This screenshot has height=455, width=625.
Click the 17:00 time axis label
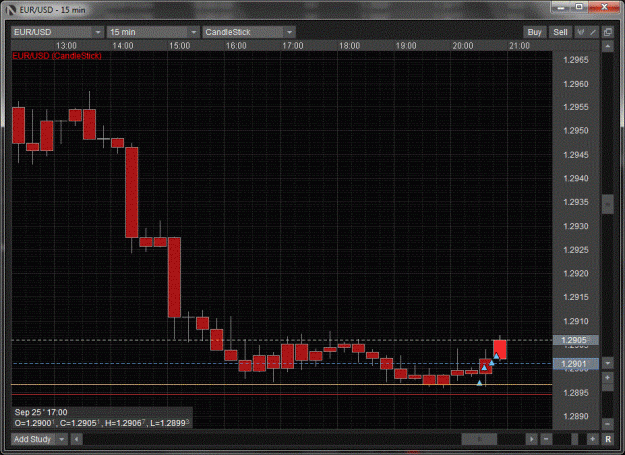(293, 46)
